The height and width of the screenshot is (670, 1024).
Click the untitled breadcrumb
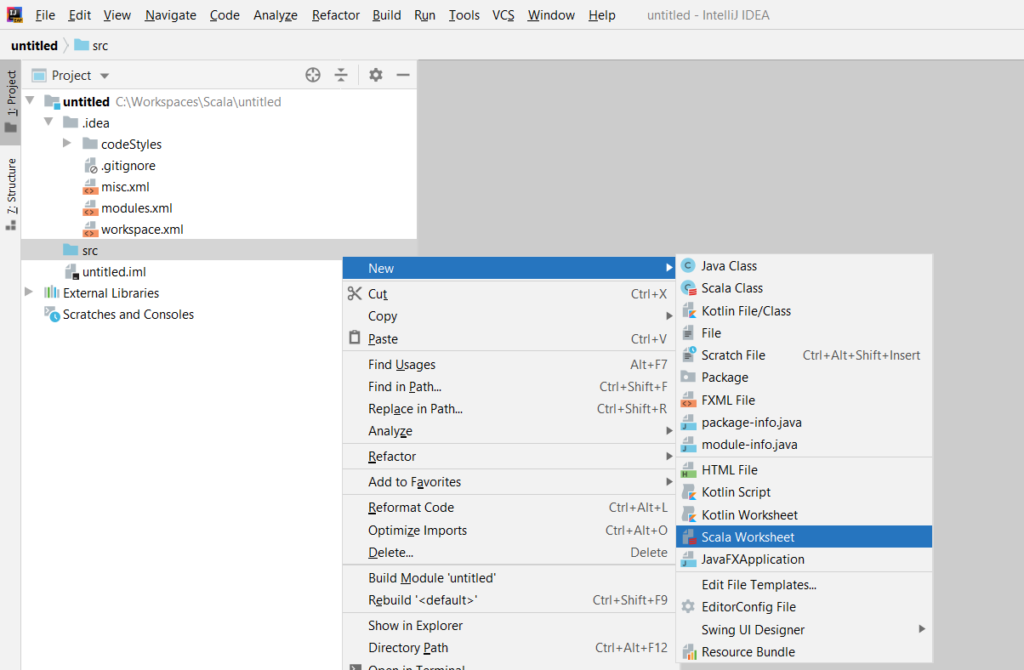pyautogui.click(x=34, y=46)
